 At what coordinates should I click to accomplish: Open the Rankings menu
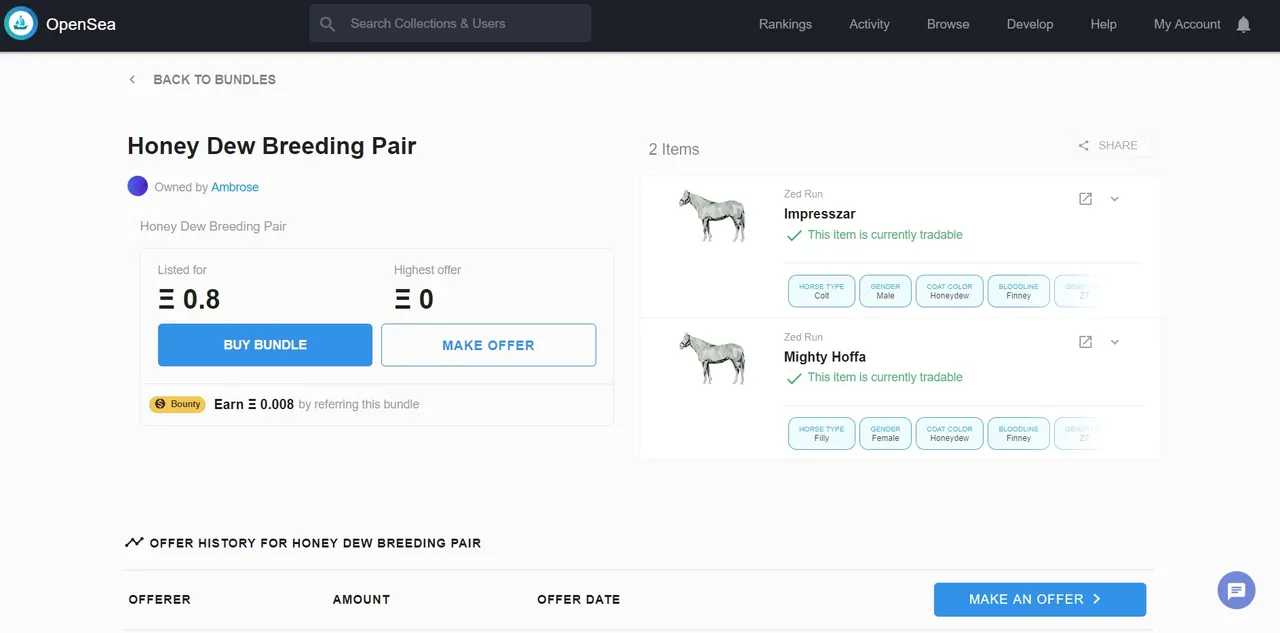pos(785,24)
